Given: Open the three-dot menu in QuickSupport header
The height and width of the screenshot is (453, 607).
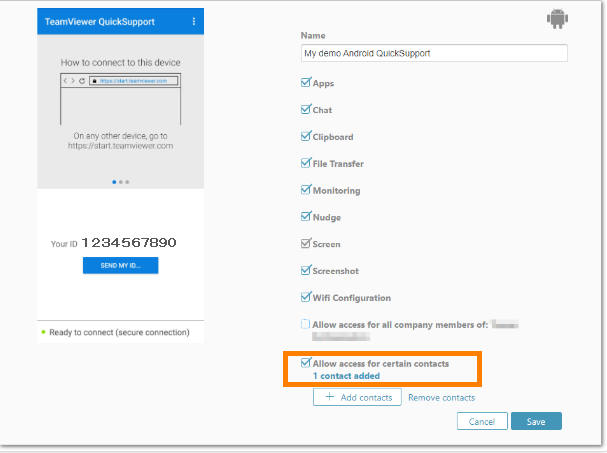Looking at the screenshot, I should 193,21.
